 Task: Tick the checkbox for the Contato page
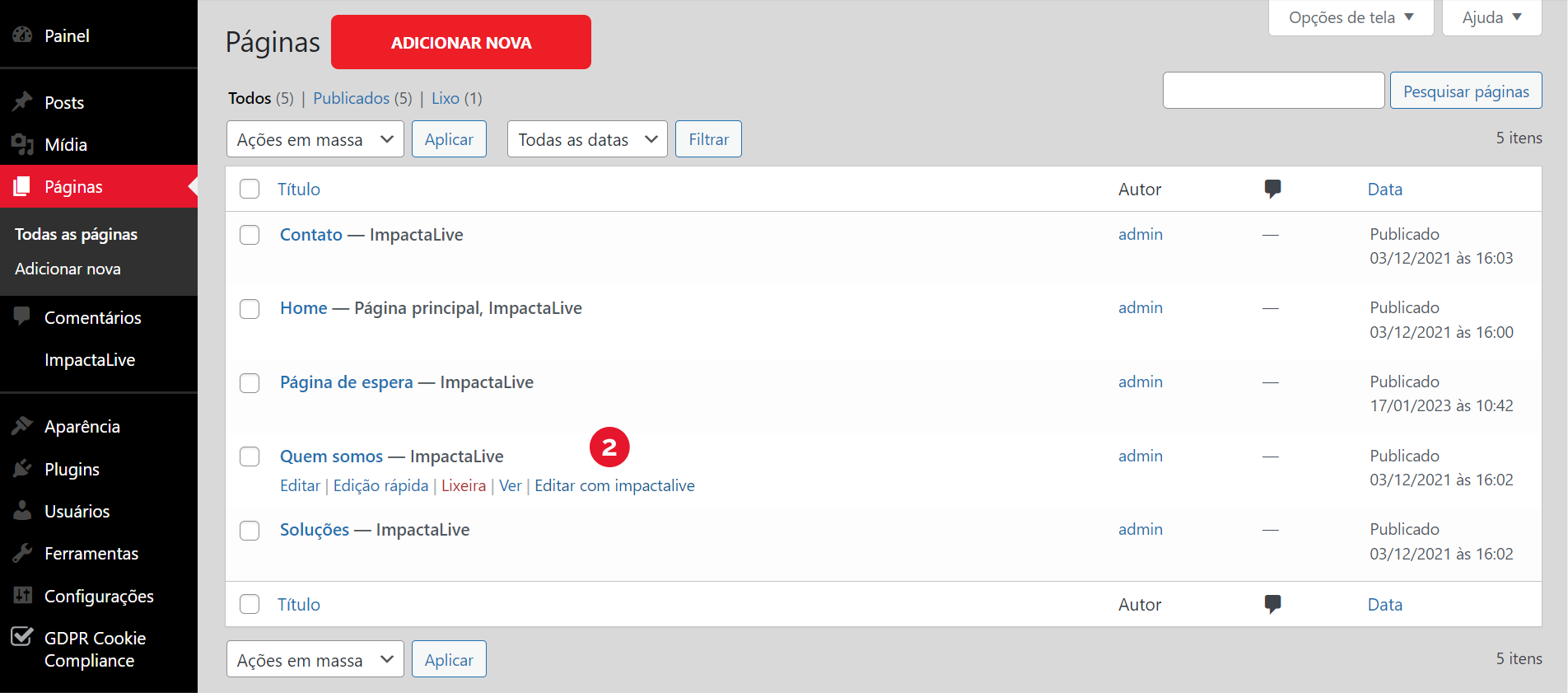(x=250, y=235)
